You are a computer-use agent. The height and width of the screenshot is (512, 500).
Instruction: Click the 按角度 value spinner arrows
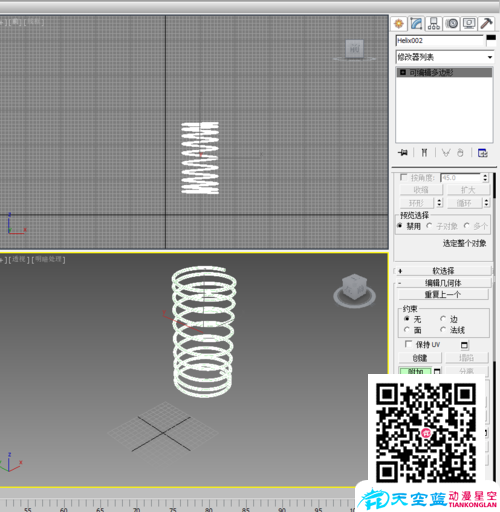pyautogui.click(x=485, y=178)
